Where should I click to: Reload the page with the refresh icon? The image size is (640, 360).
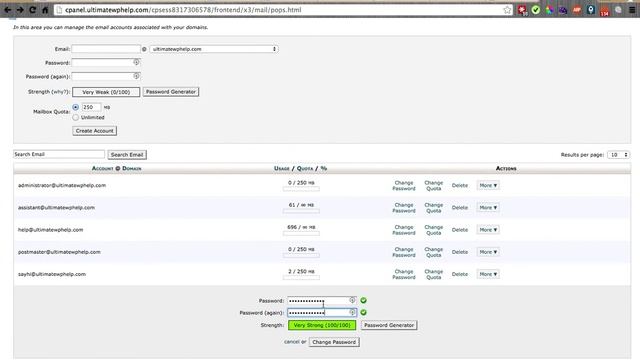[33, 10]
